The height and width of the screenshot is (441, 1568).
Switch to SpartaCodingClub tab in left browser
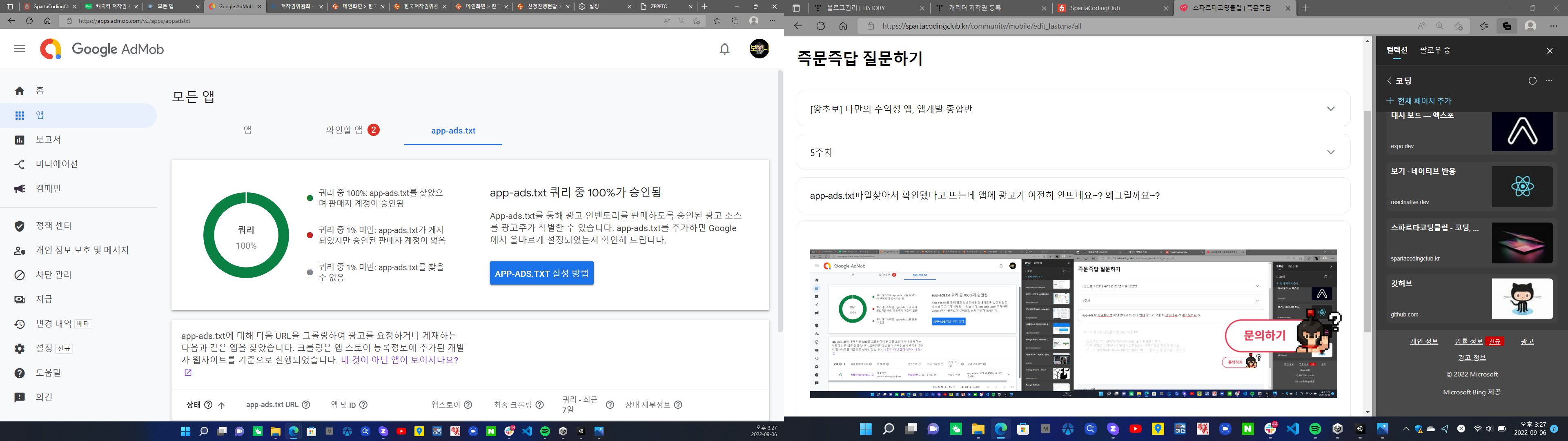coord(51,6)
